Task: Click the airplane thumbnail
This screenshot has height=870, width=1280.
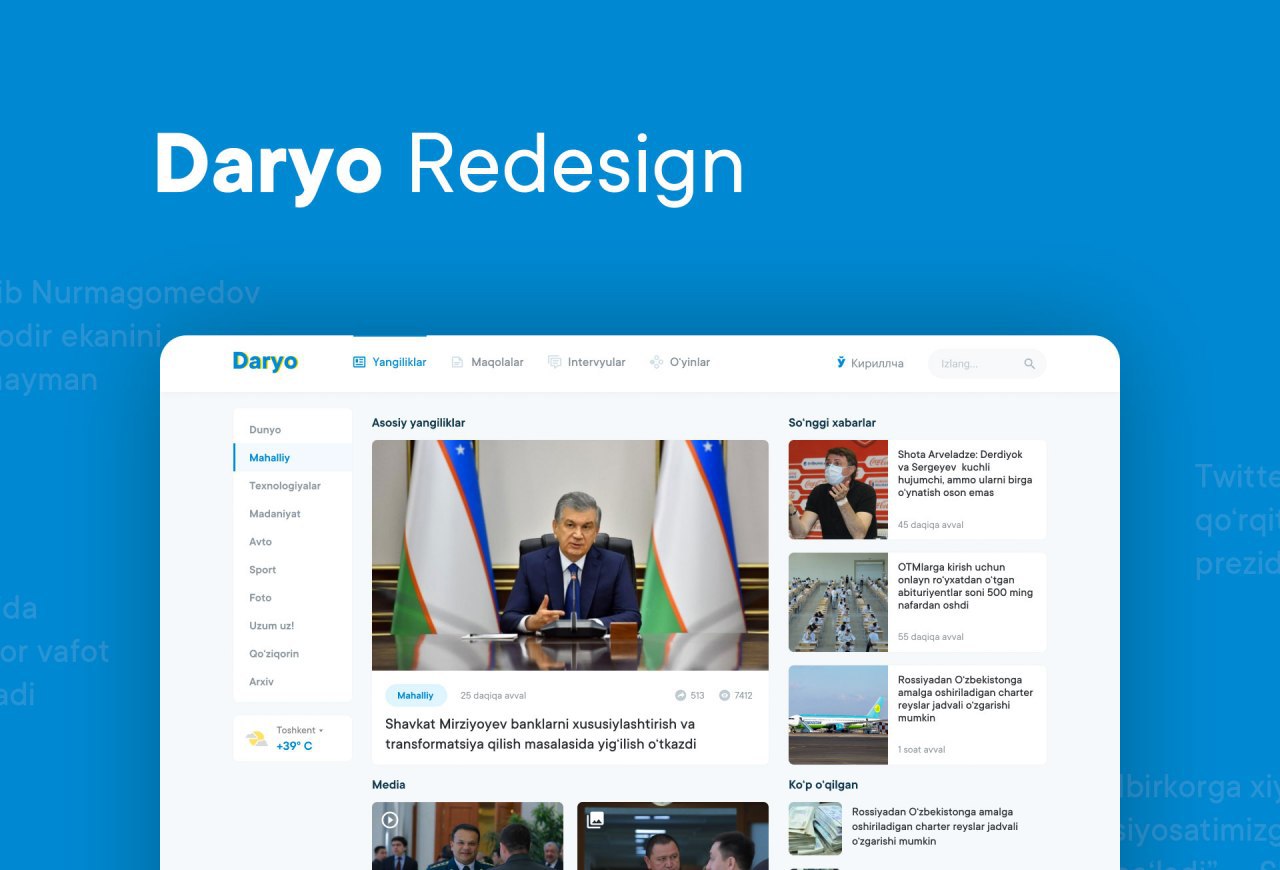Action: 838,715
